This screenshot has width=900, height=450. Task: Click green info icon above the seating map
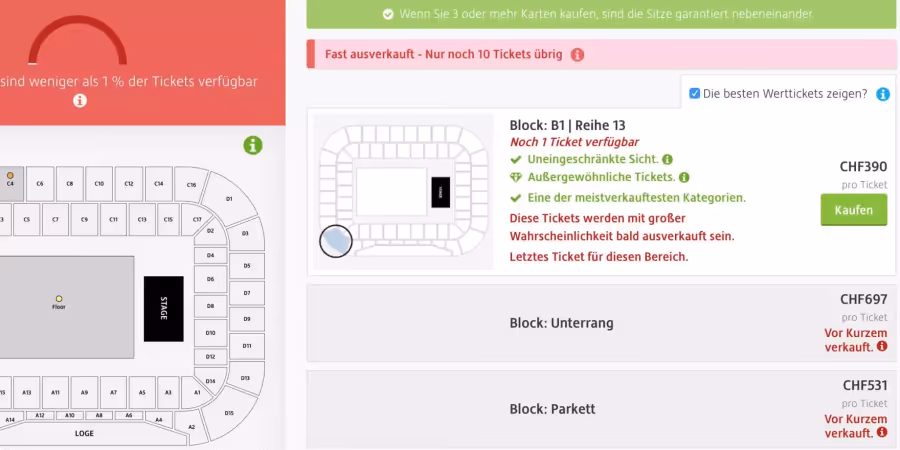[x=253, y=145]
